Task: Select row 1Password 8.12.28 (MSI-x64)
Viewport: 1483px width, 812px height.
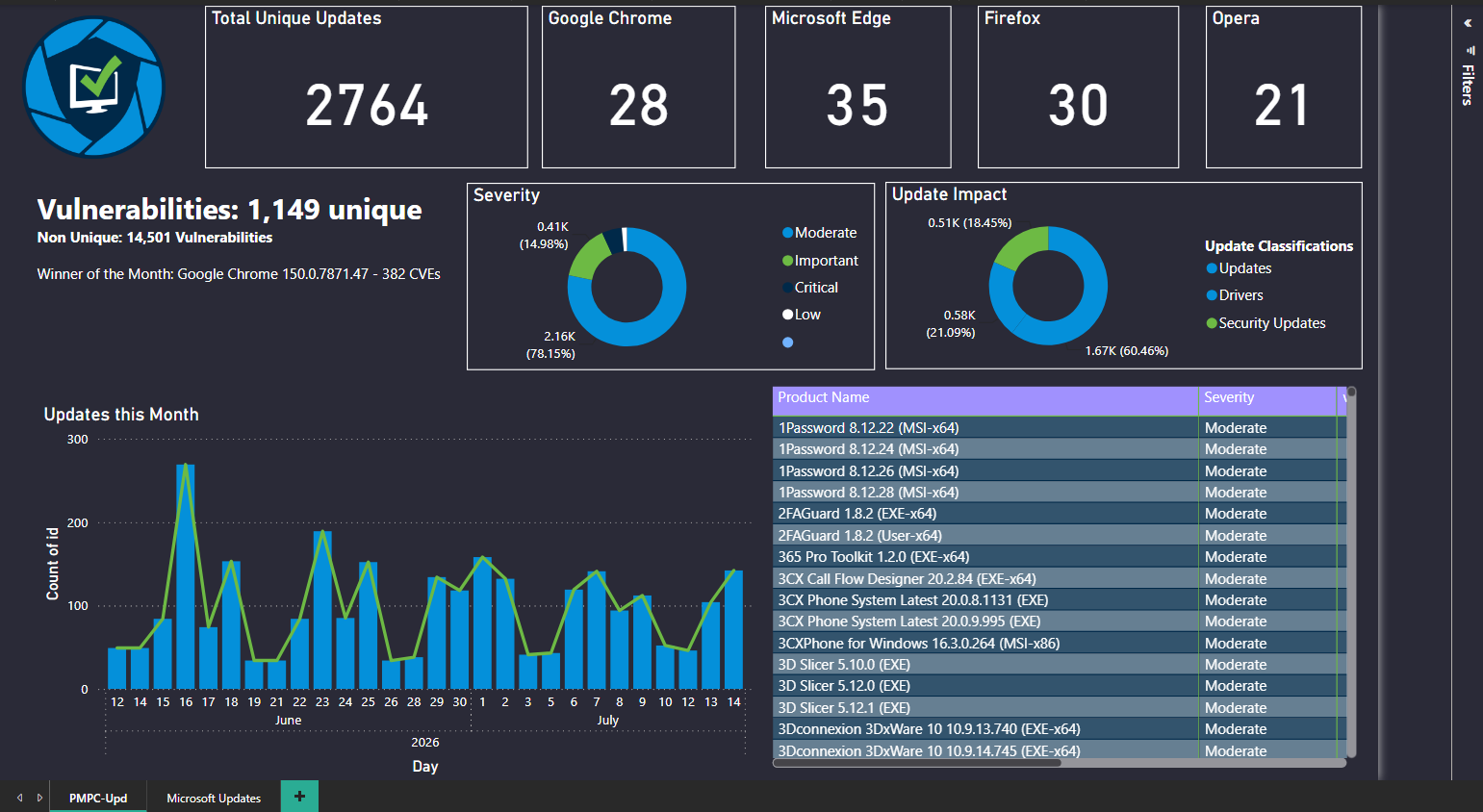Action: click(1059, 493)
